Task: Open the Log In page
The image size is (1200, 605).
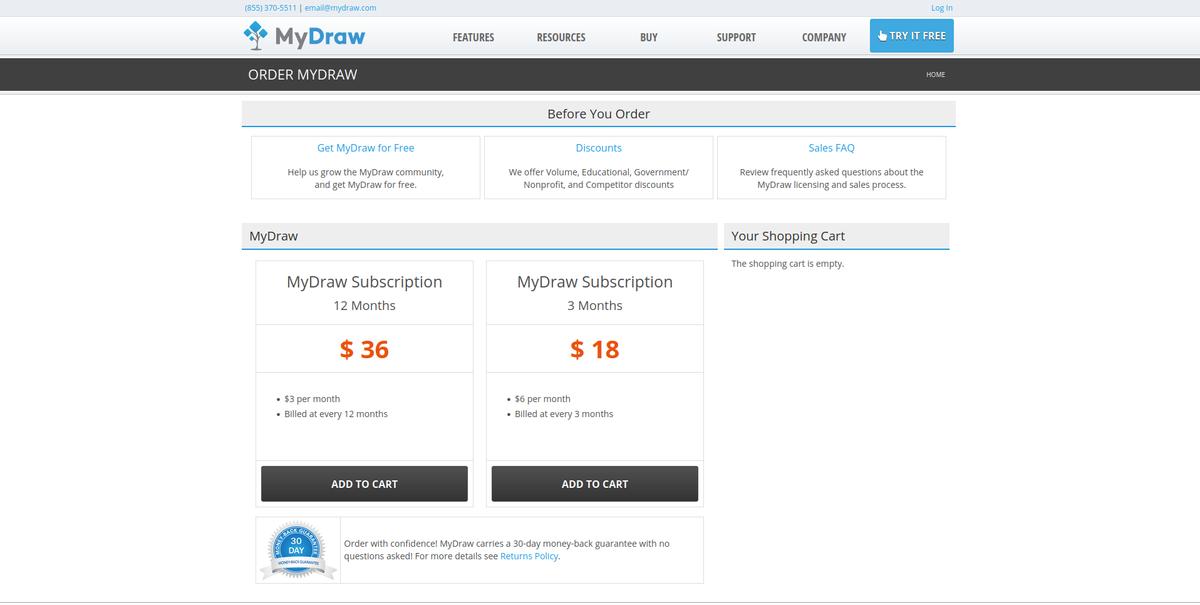Action: [941, 7]
